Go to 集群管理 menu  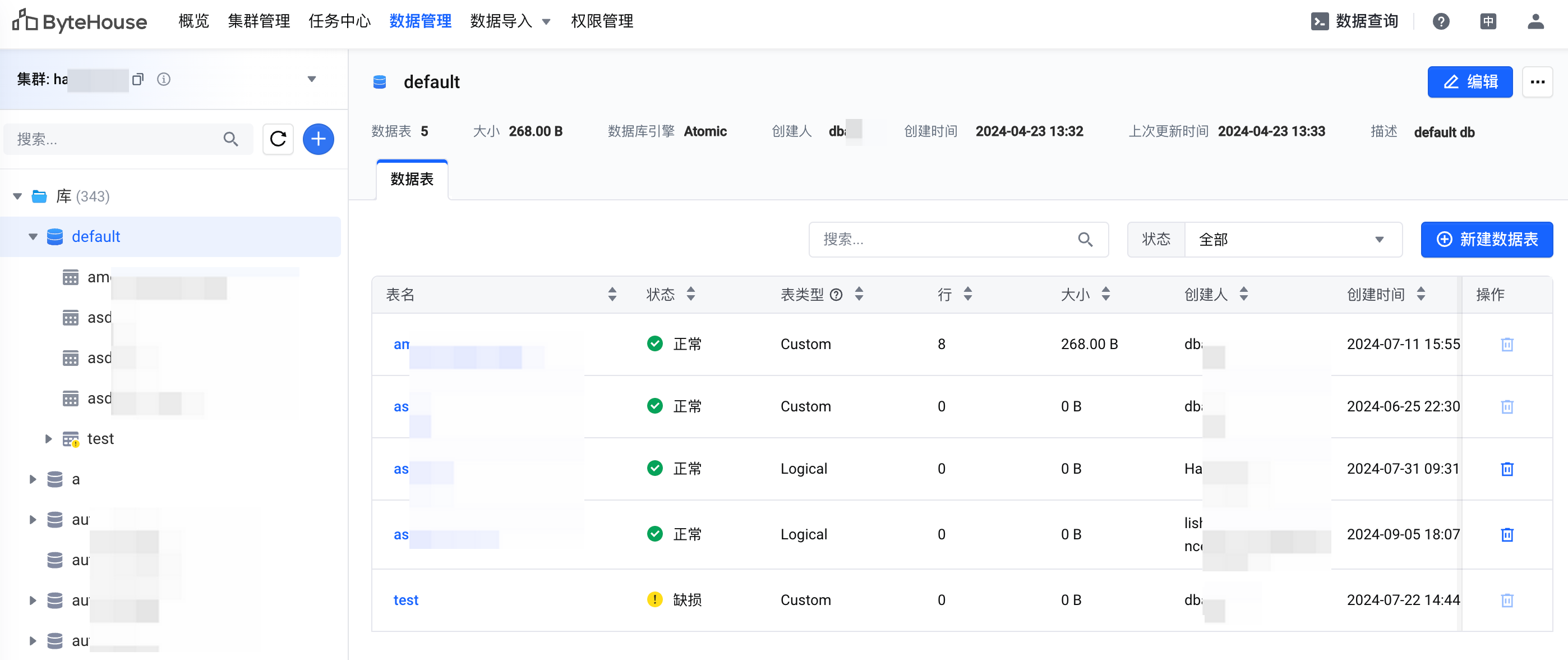tap(259, 21)
